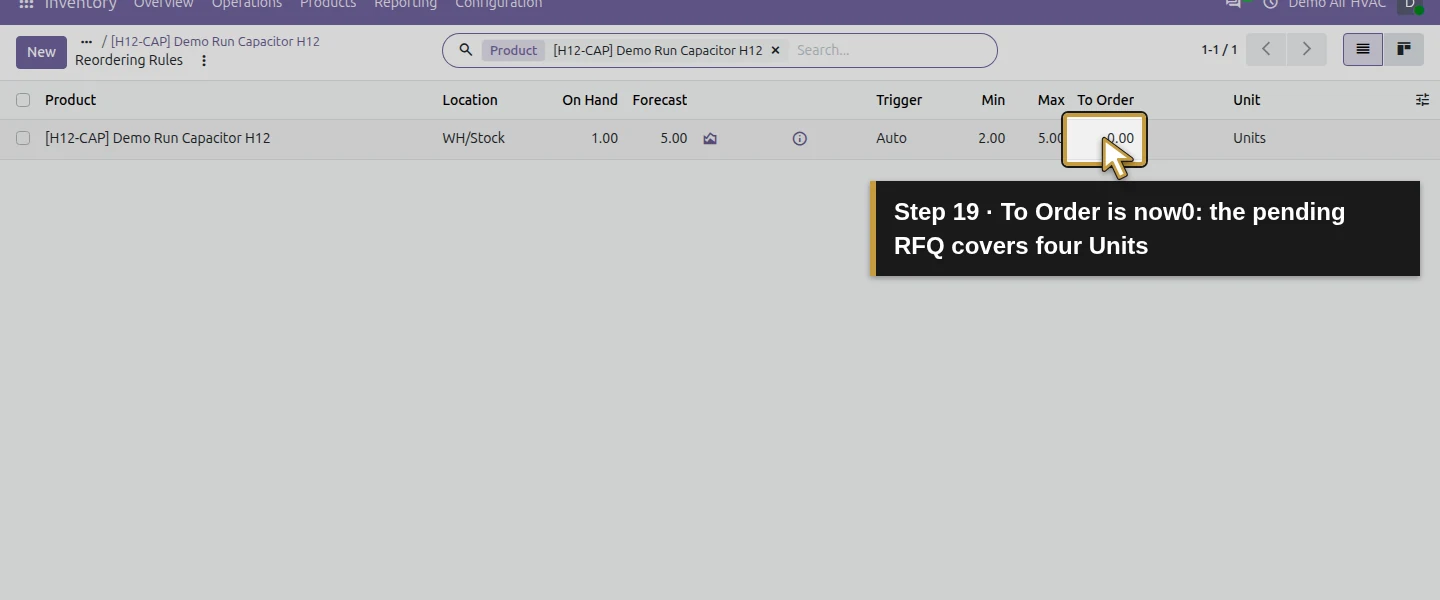The width and height of the screenshot is (1440, 600).
Task: Sort by the On Hand column header
Action: pos(590,100)
